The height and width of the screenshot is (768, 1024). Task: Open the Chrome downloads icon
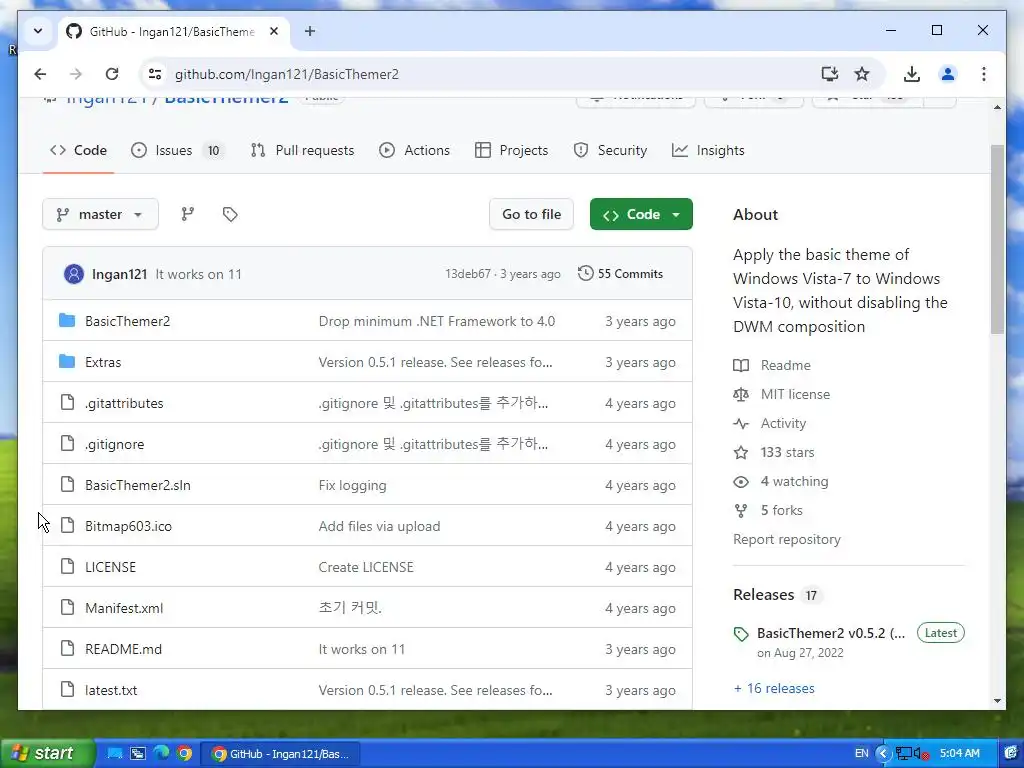(x=912, y=74)
